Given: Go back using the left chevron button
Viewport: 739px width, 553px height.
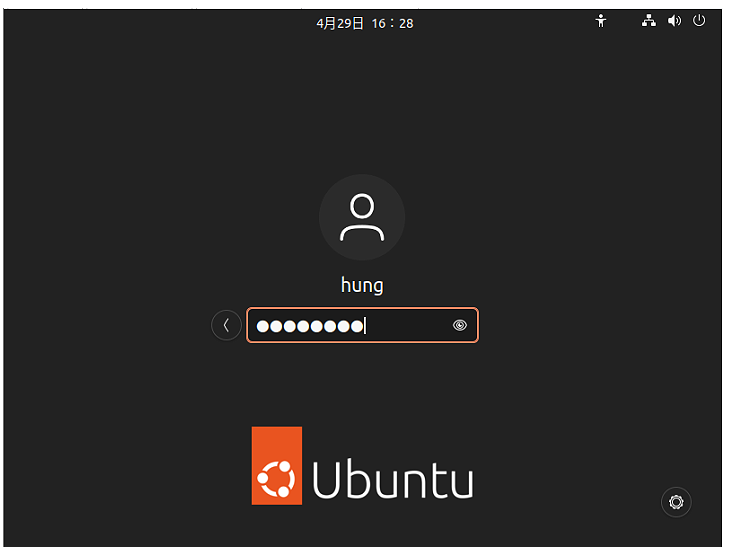Looking at the screenshot, I should tap(226, 325).
